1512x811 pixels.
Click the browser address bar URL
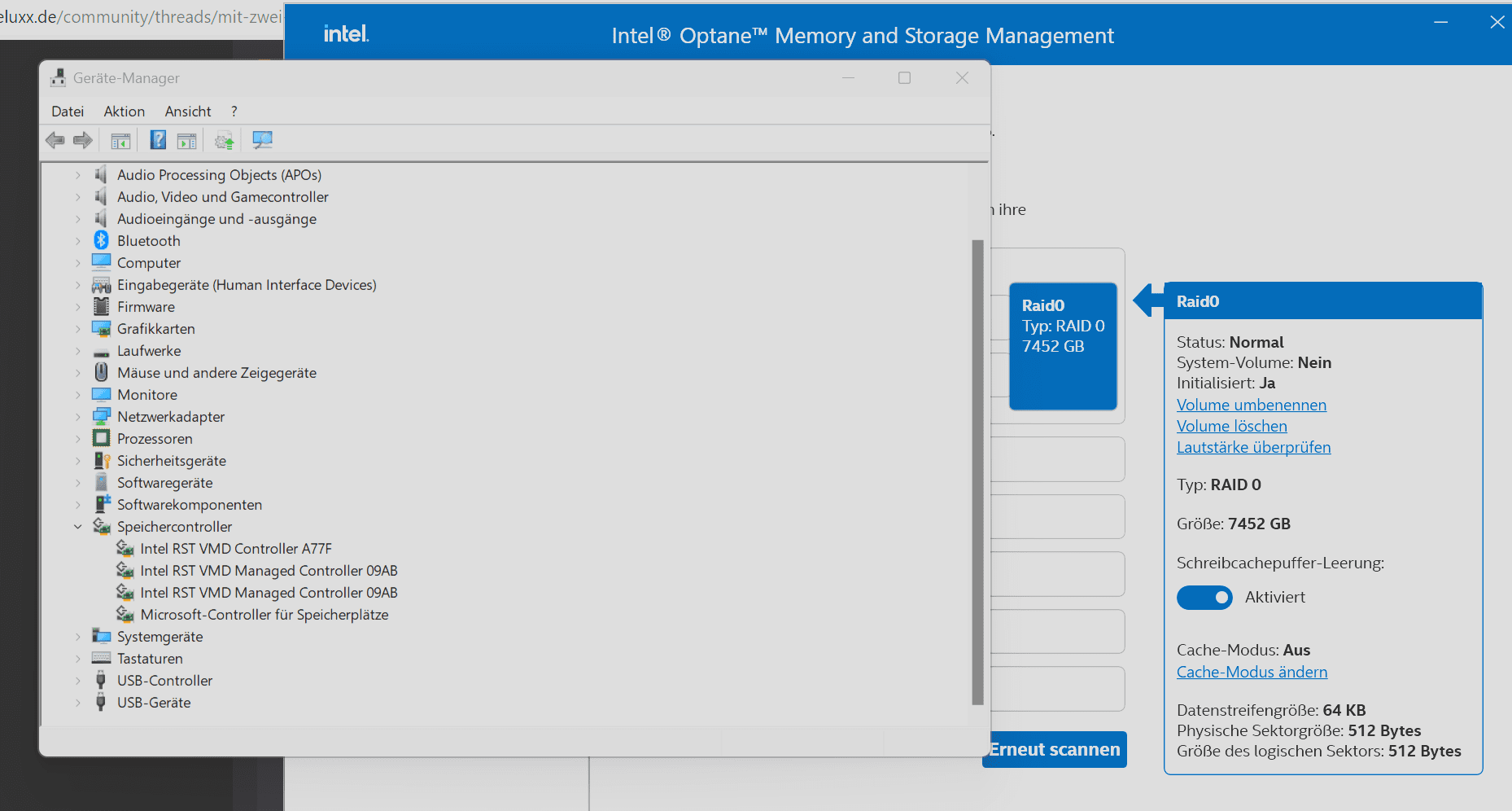click(141, 17)
